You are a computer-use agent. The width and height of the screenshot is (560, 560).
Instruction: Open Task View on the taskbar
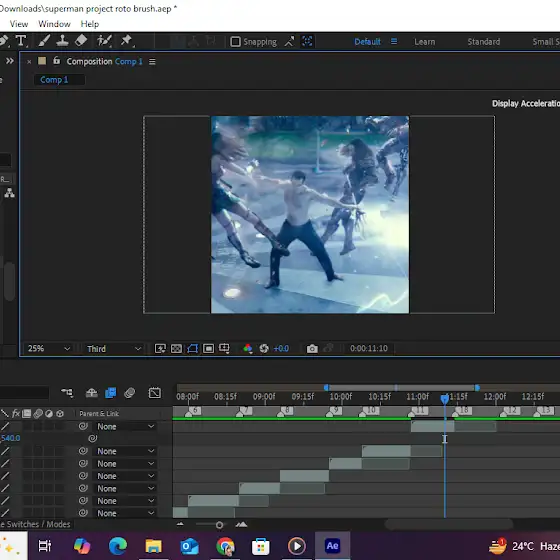tap(45, 546)
